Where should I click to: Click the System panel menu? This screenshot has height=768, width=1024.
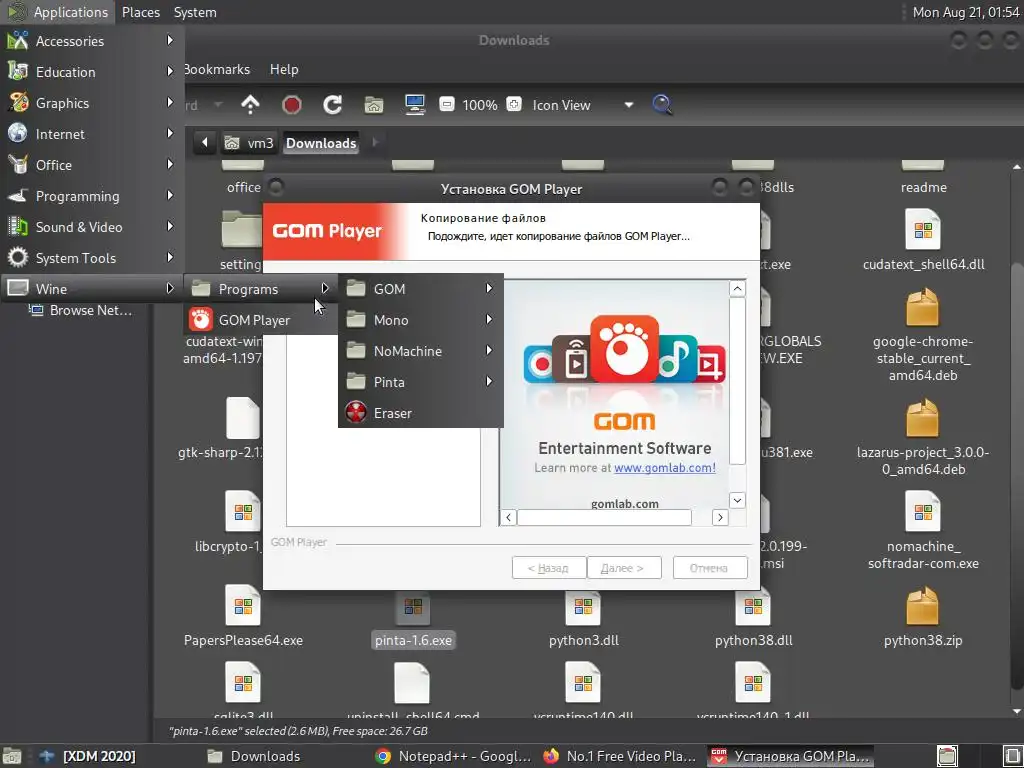[x=195, y=12]
